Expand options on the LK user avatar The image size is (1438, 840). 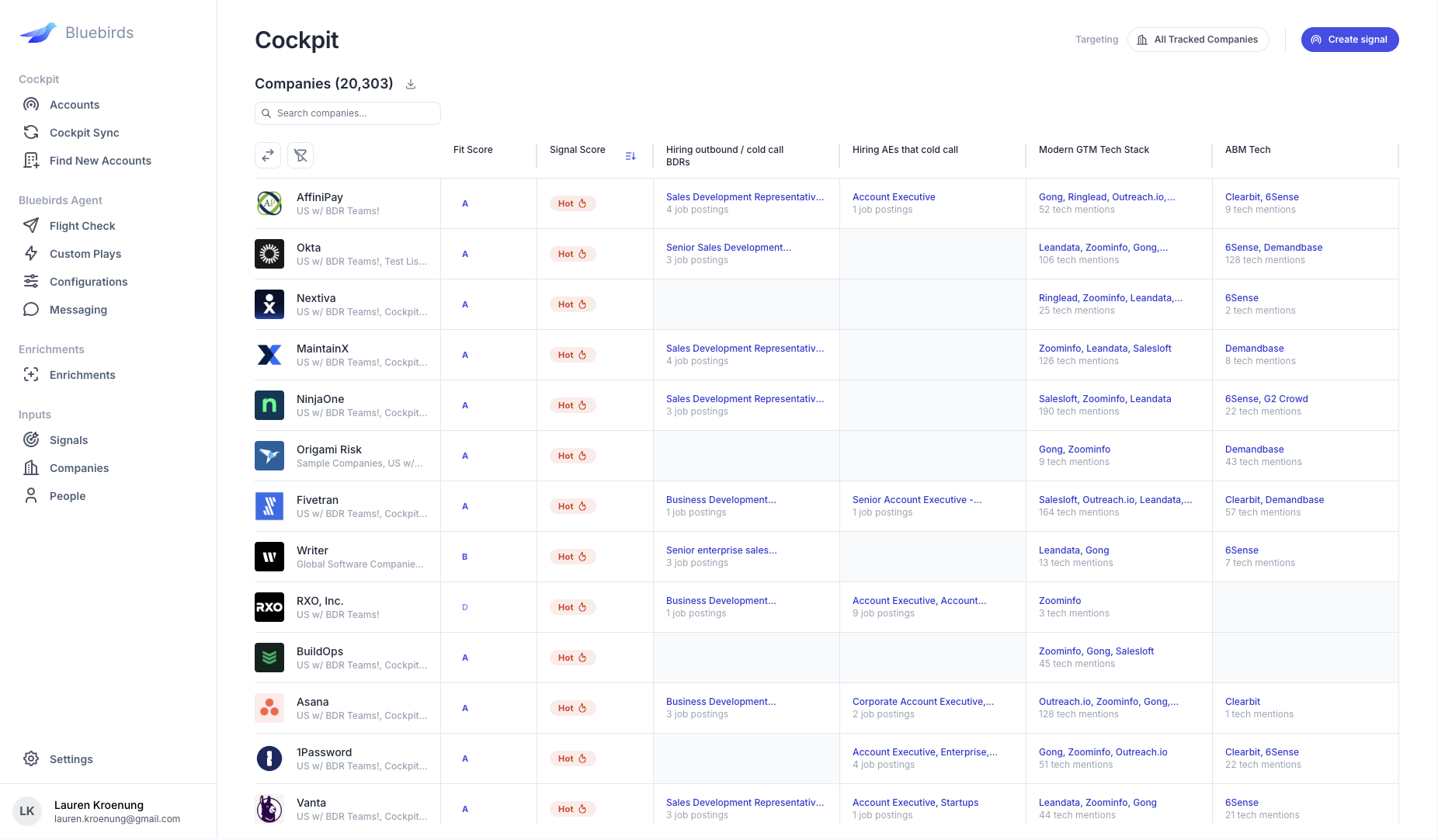click(x=27, y=810)
